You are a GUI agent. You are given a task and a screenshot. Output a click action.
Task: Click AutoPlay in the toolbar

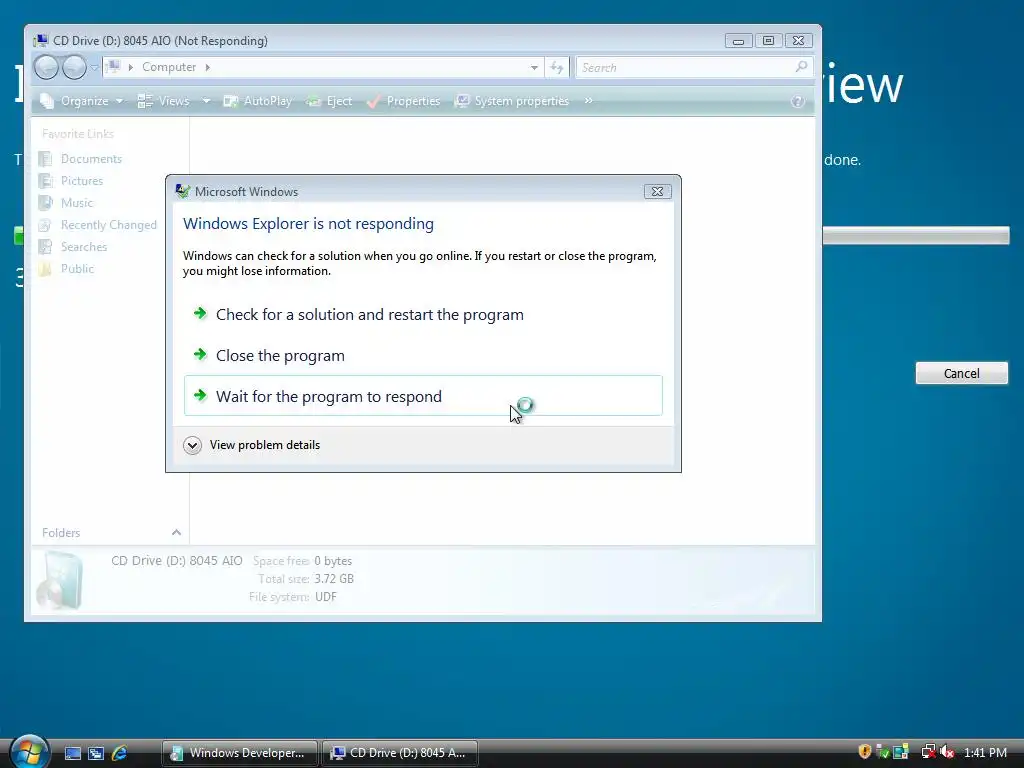click(257, 101)
